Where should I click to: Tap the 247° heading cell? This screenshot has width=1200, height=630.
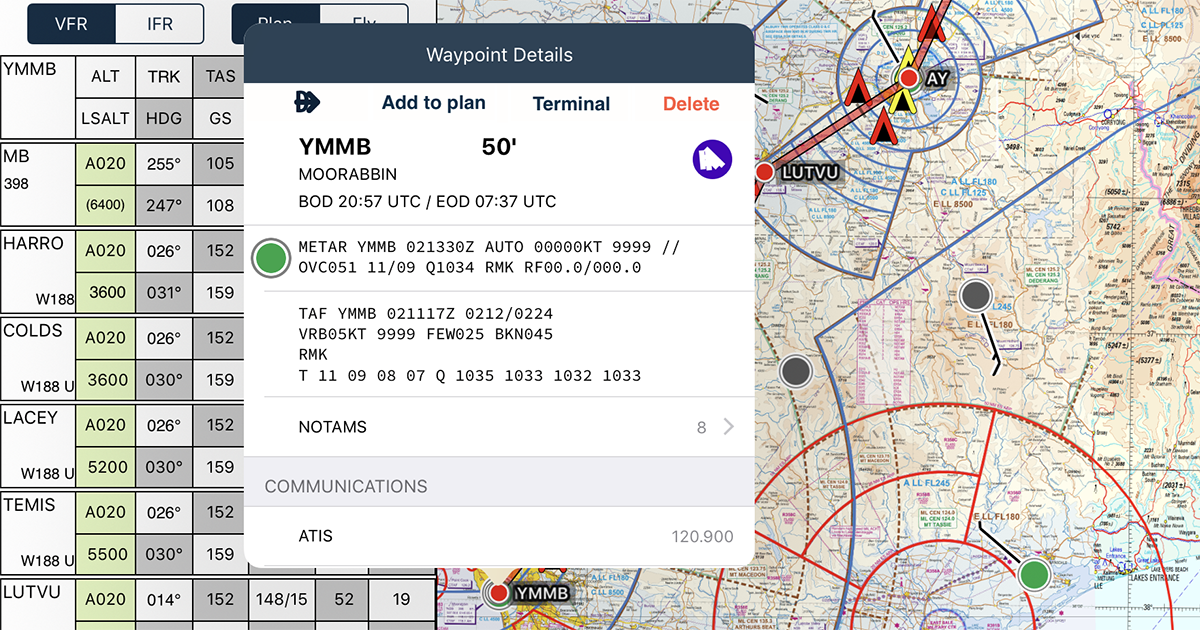coord(164,206)
